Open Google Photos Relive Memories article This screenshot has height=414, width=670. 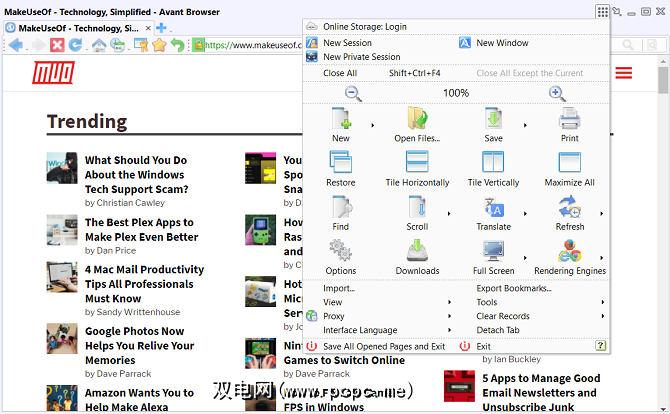click(139, 346)
